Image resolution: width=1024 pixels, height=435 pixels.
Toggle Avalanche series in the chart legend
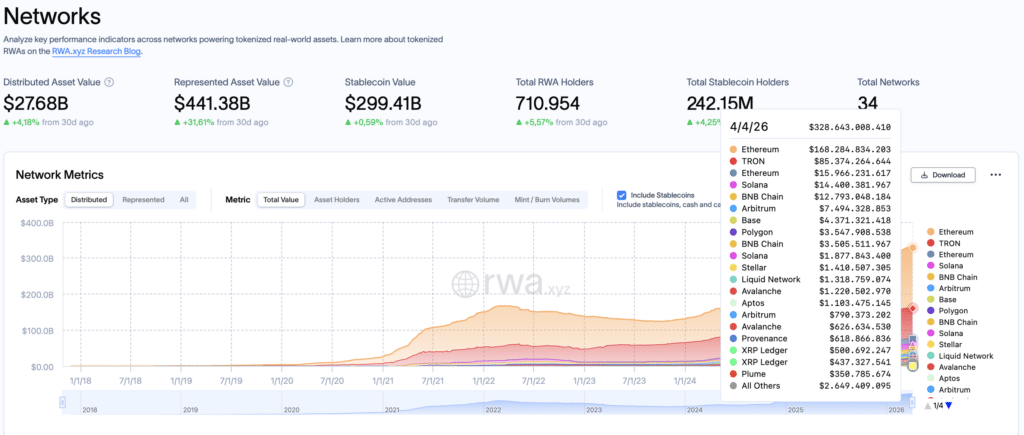(x=950, y=367)
